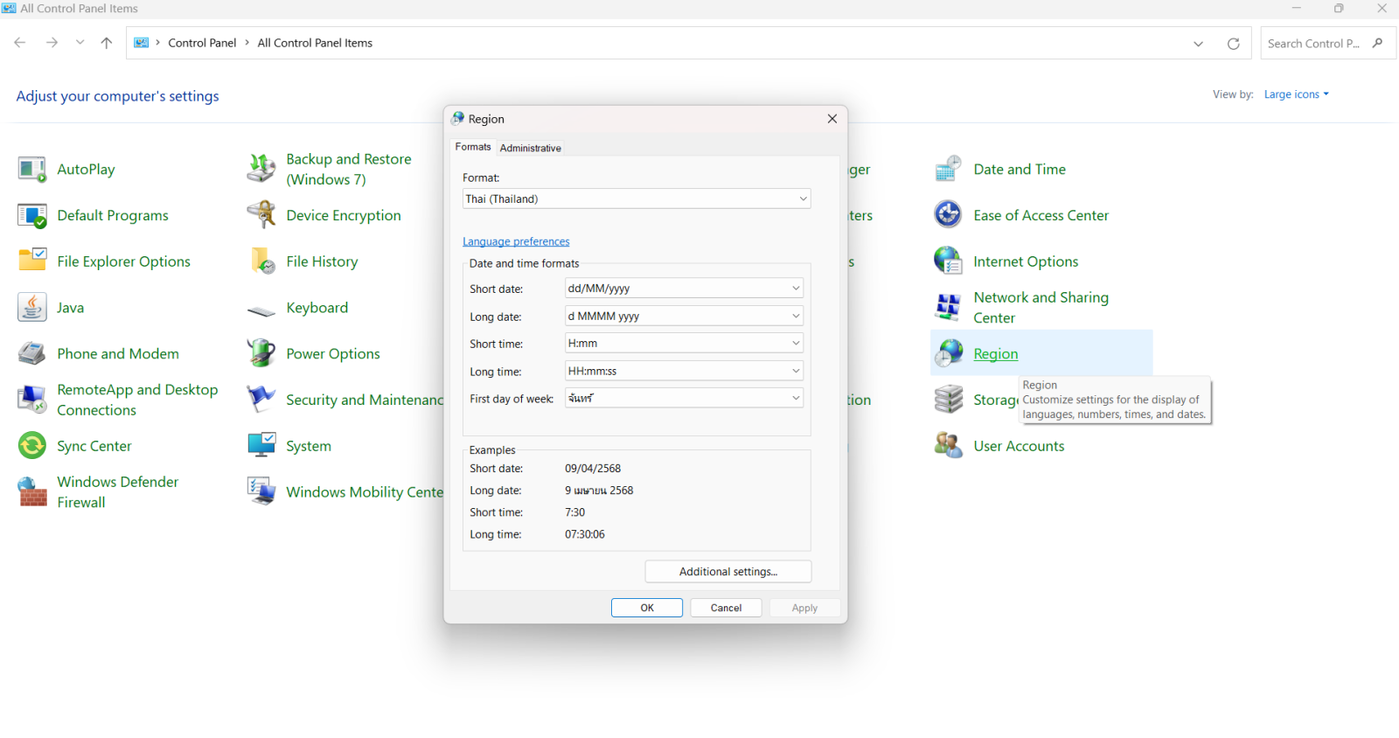The height and width of the screenshot is (738, 1399).
Task: Click Control Panel in the breadcrumb
Action: pos(202,43)
